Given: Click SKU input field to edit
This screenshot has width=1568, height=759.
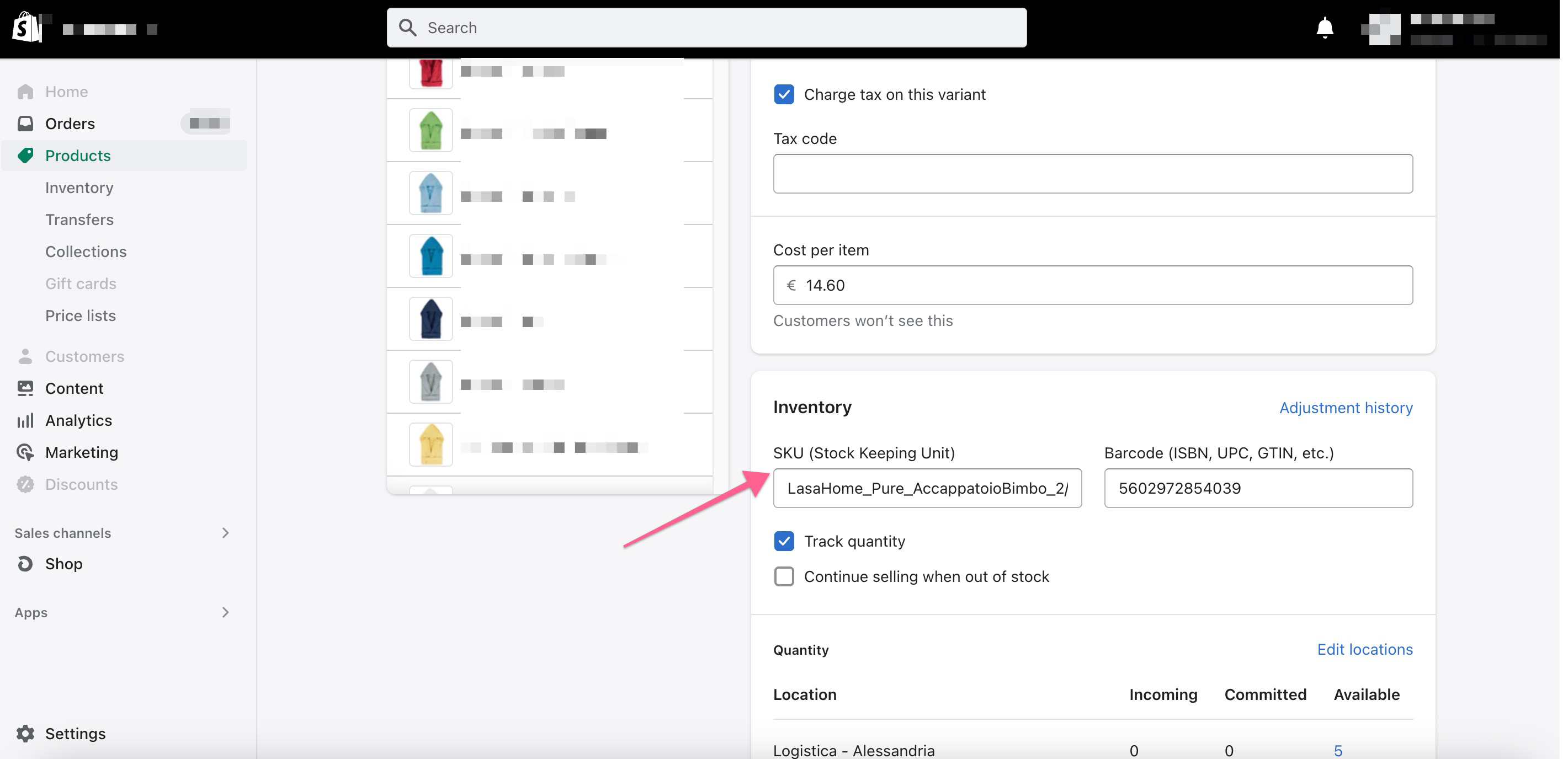Looking at the screenshot, I should (x=928, y=487).
